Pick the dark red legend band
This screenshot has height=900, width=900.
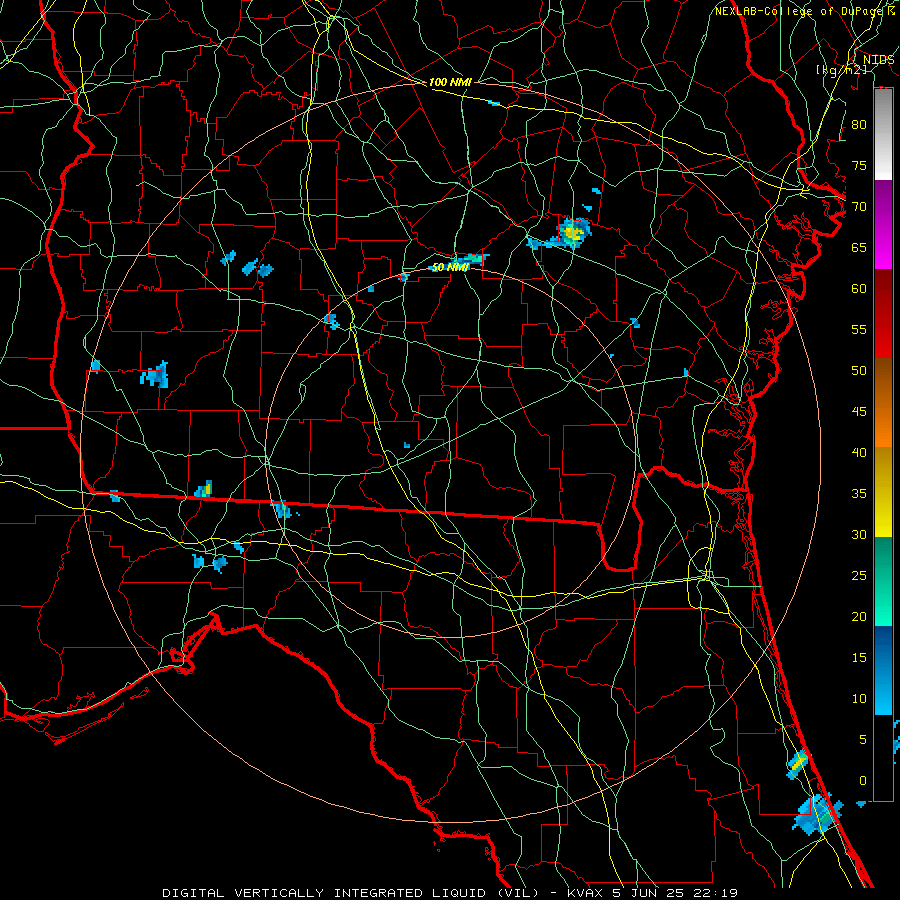click(x=883, y=292)
